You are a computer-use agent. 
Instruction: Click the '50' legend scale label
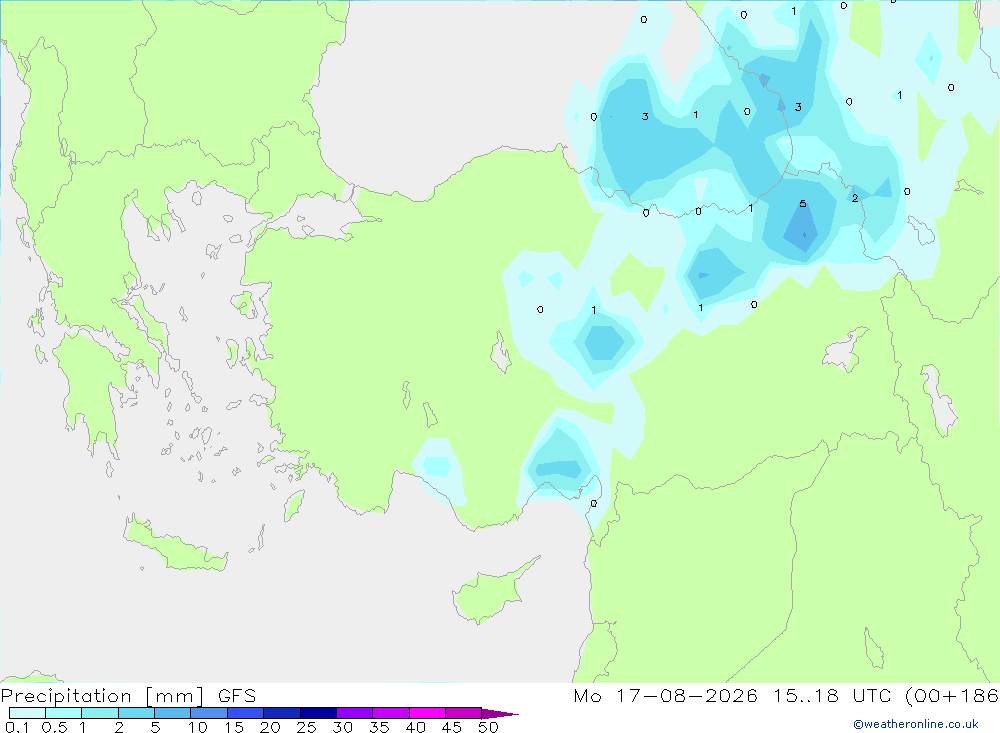click(488, 727)
